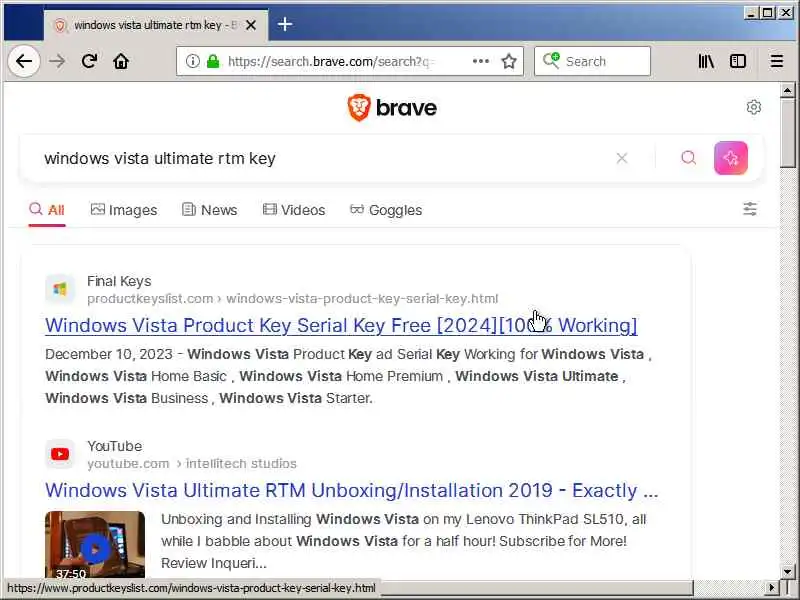Toggle the sidebar panel icon

tap(738, 61)
